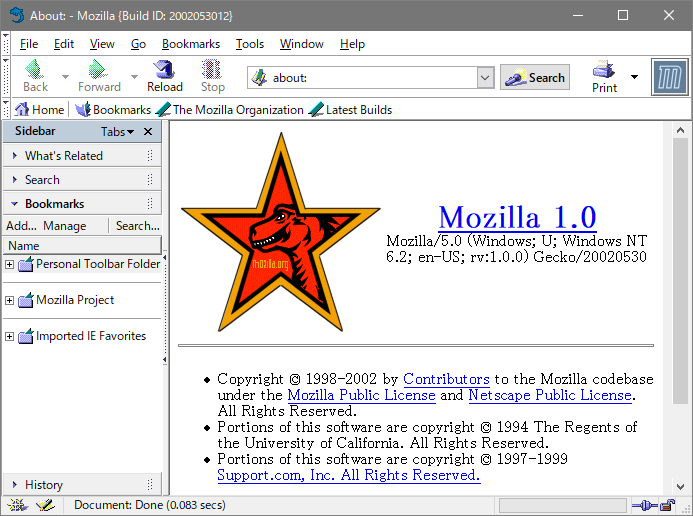Image resolution: width=693 pixels, height=516 pixels.
Task: Click the Mozilla red star dinosaur logo
Action: [x=281, y=233]
